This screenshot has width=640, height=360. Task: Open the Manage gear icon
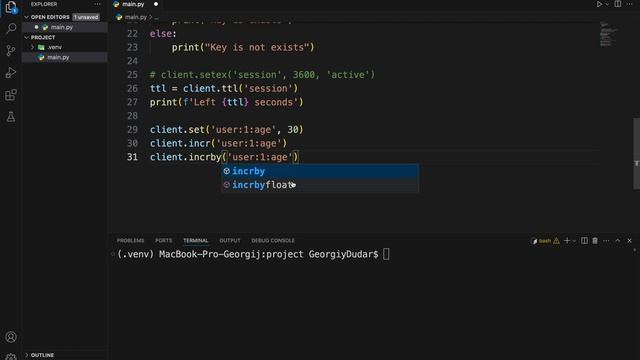pyautogui.click(x=11, y=357)
